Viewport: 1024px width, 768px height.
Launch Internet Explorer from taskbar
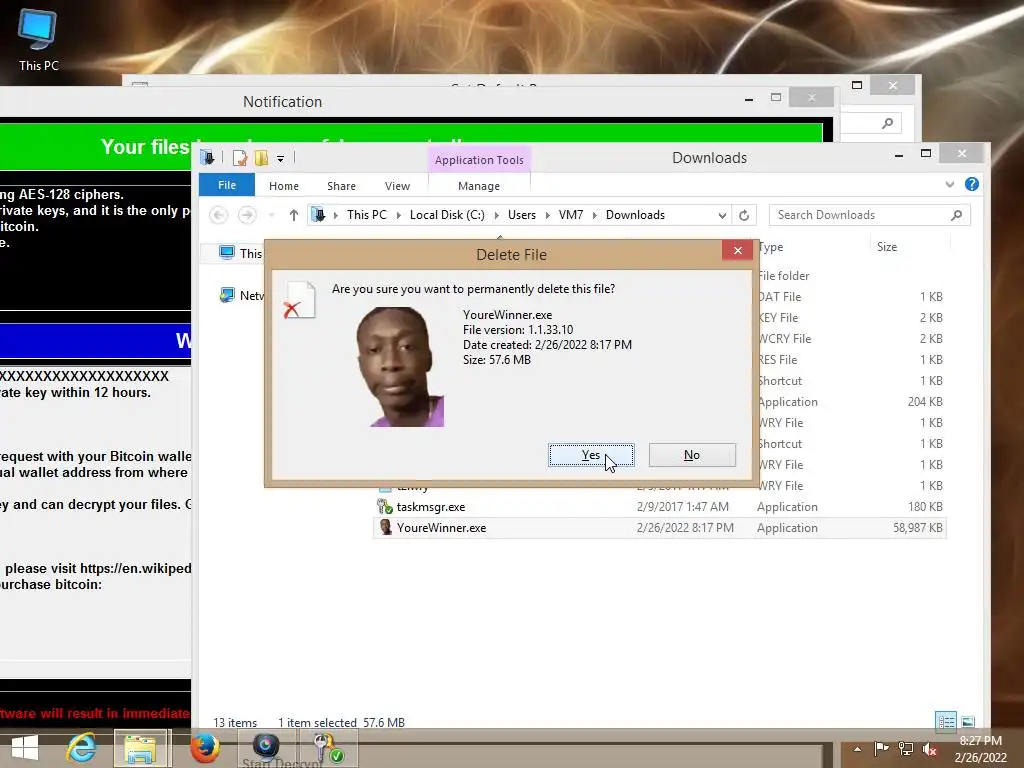click(82, 747)
